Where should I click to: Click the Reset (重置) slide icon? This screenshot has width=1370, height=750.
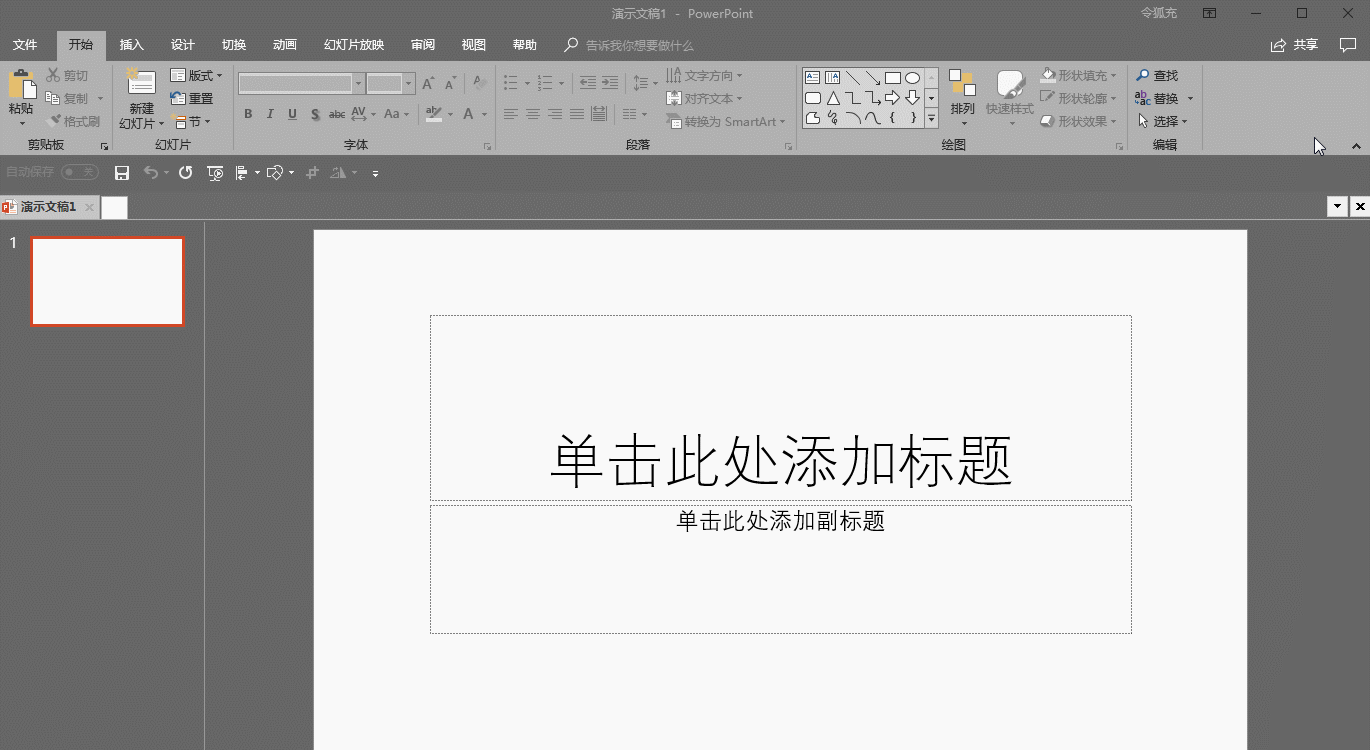(193, 97)
